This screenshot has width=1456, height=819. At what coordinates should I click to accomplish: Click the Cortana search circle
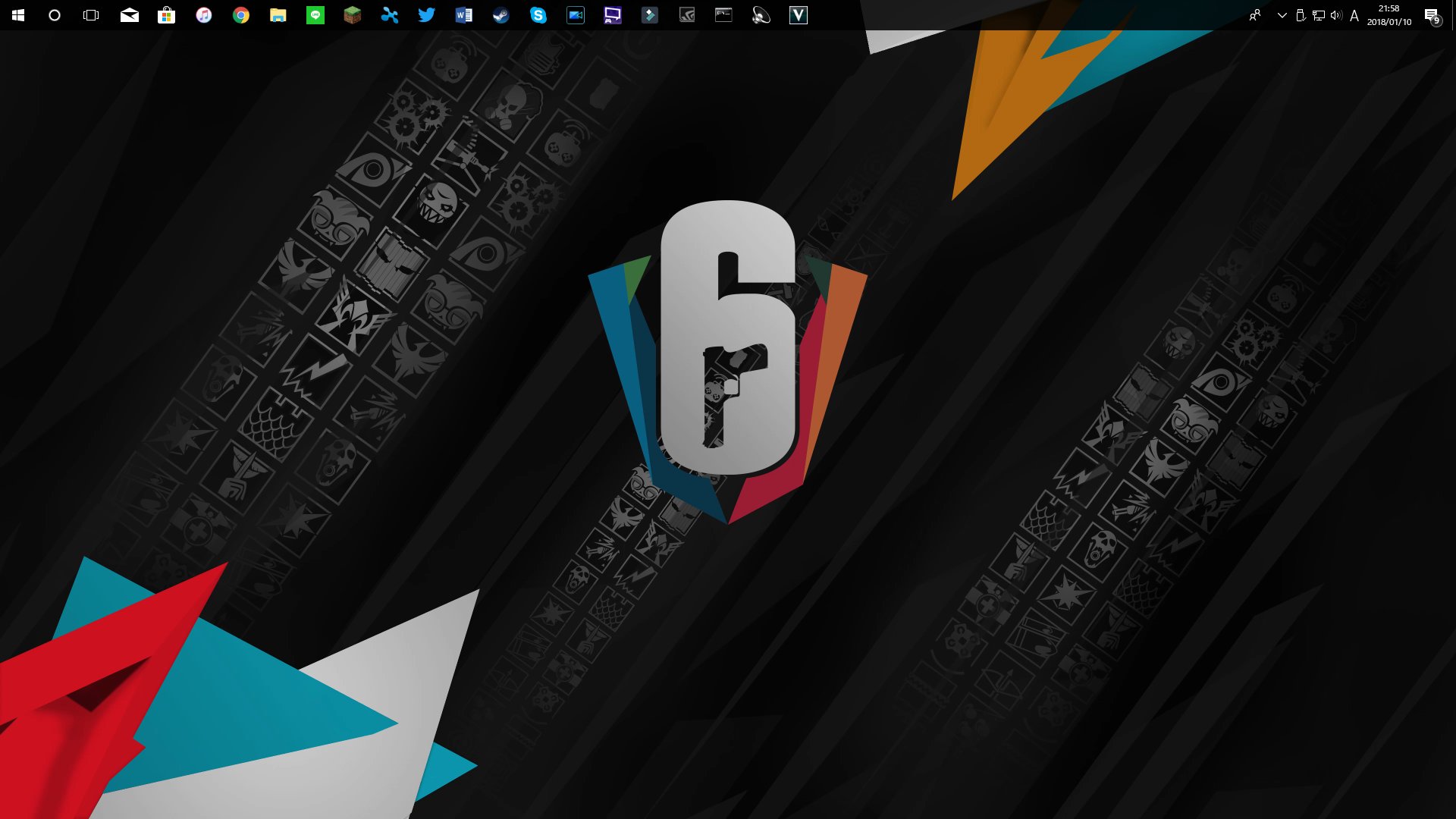[55, 15]
